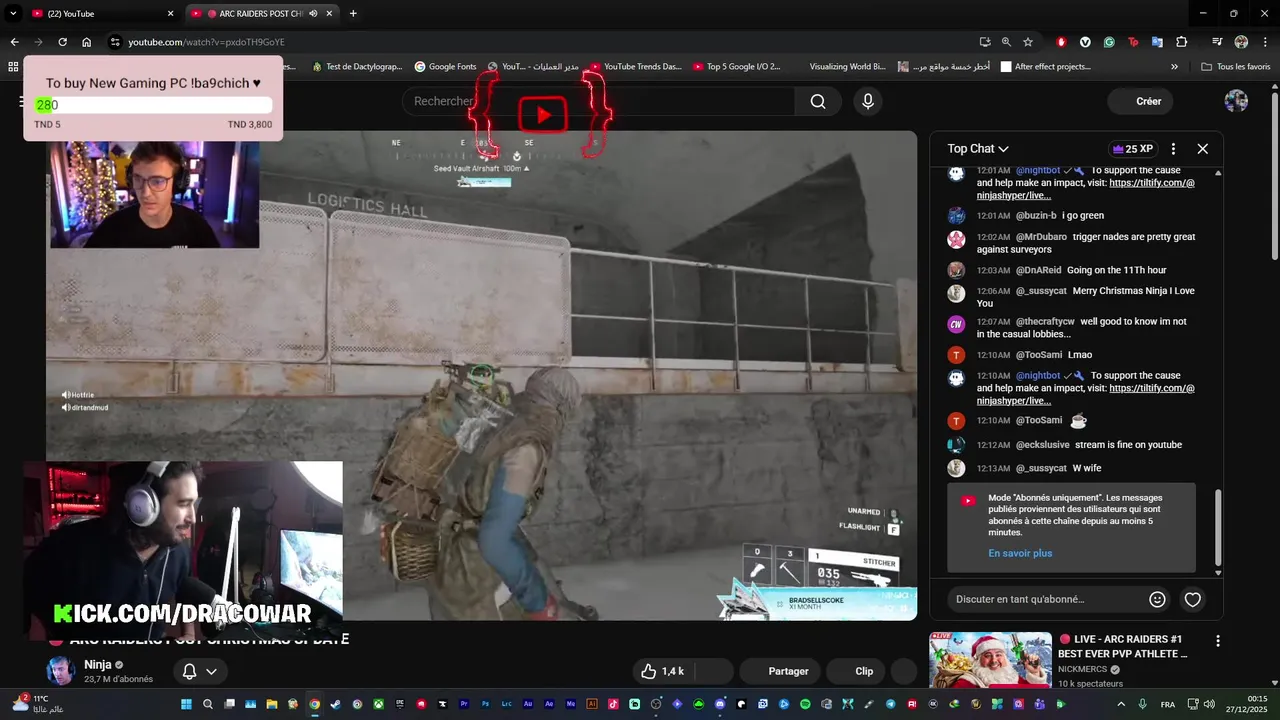1280x720 pixels.
Task: Activate voice search microphone
Action: coord(868,101)
